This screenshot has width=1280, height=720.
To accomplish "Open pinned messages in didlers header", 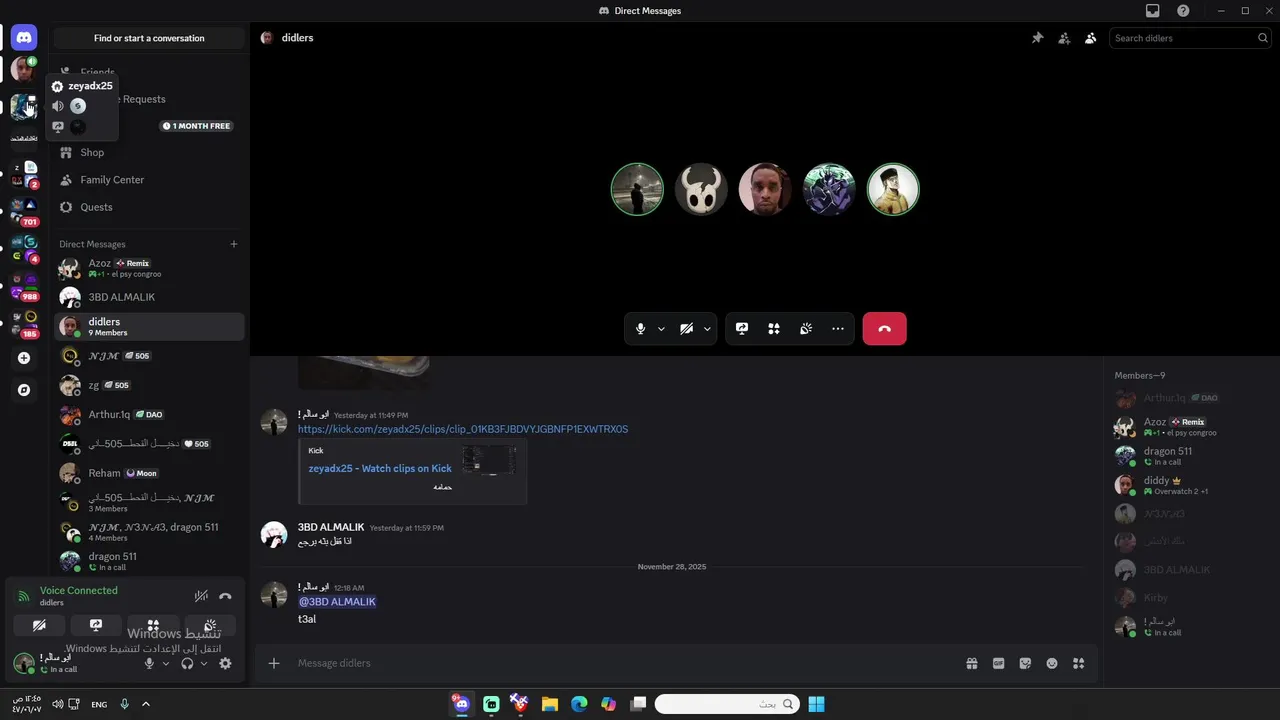I will coord(1037,38).
